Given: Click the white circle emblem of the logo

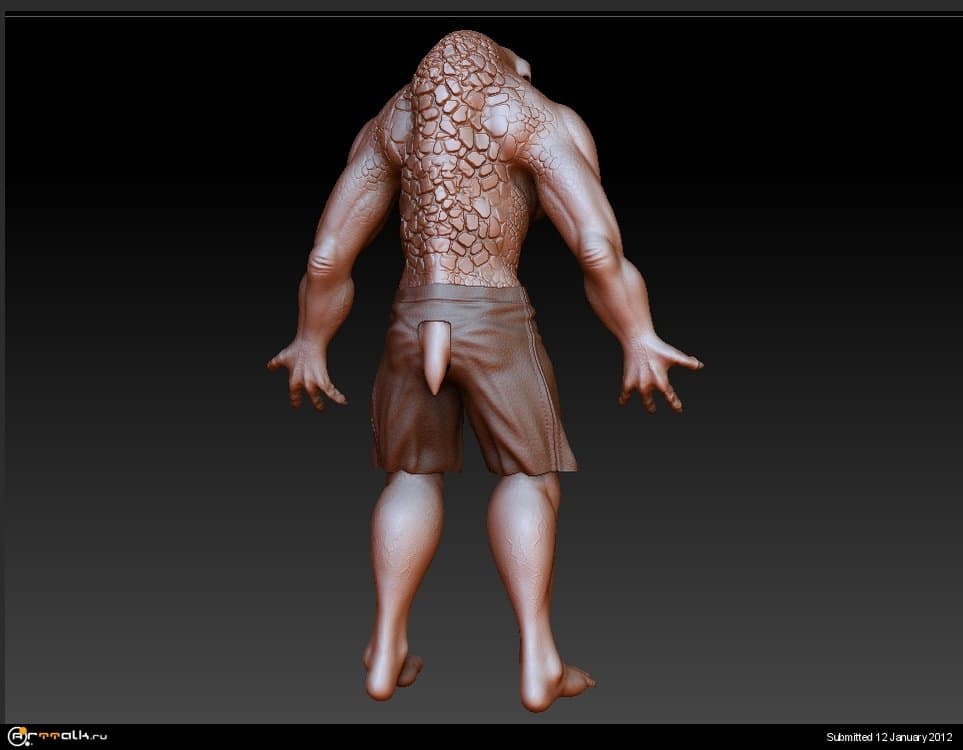Looking at the screenshot, I should pyautogui.click(x=16, y=736).
